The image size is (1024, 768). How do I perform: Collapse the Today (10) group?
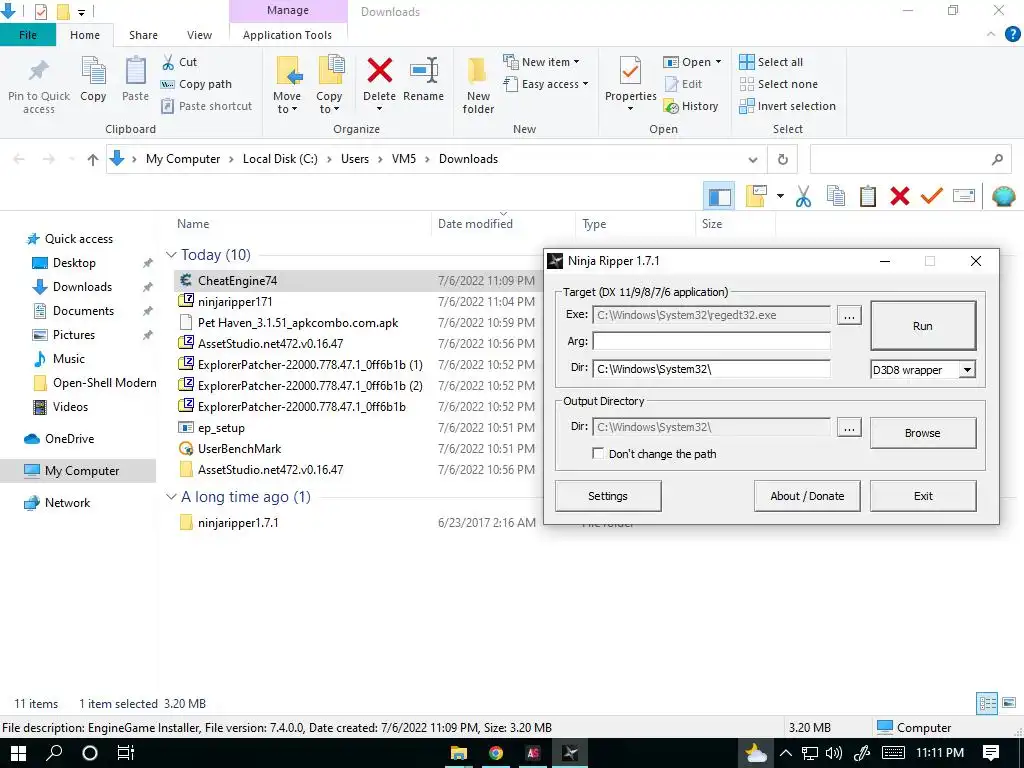point(171,255)
